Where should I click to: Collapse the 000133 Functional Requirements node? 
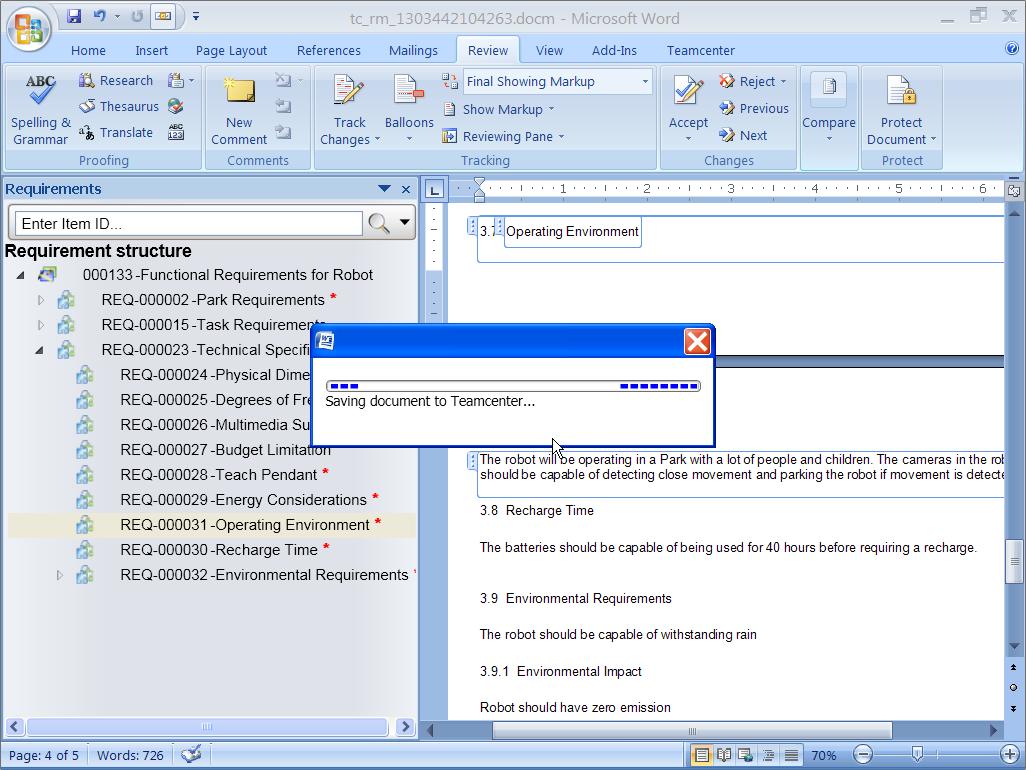[20, 275]
